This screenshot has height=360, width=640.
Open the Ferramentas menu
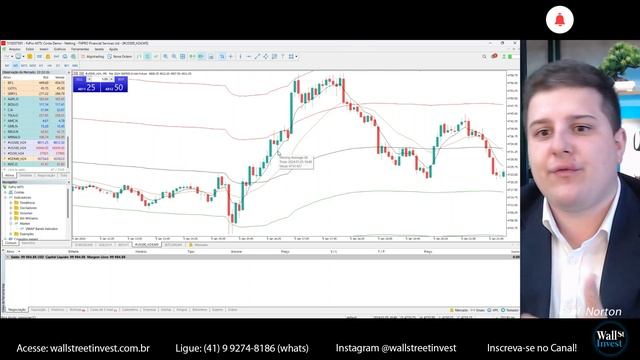coord(80,49)
